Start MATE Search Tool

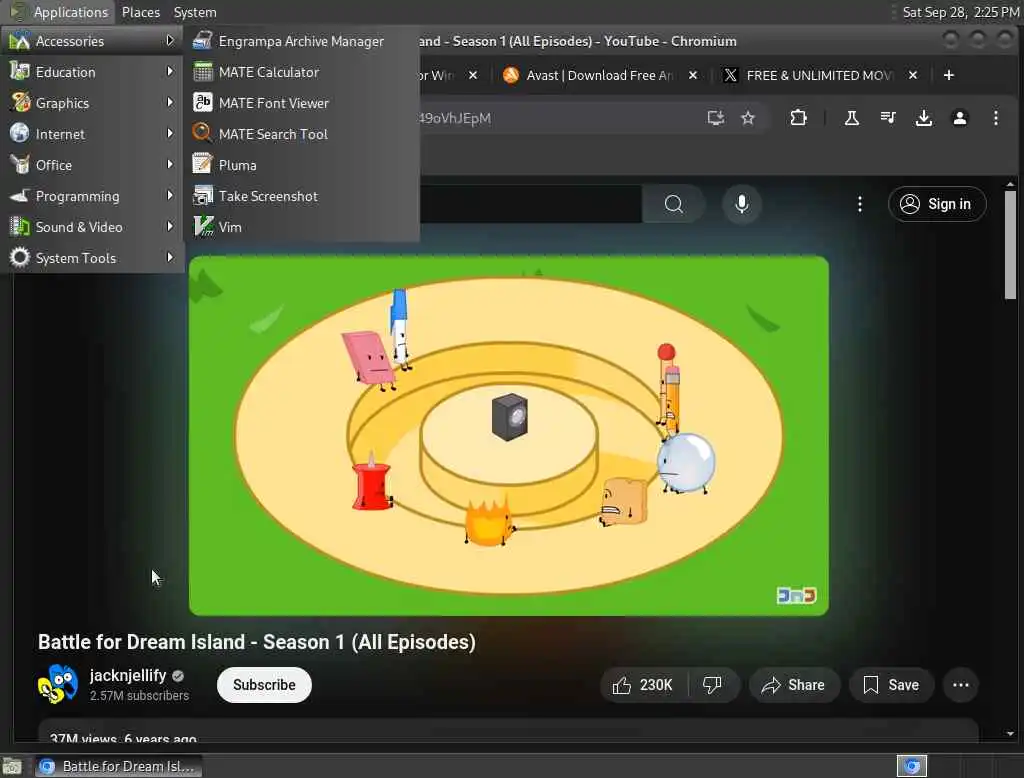pos(301,134)
